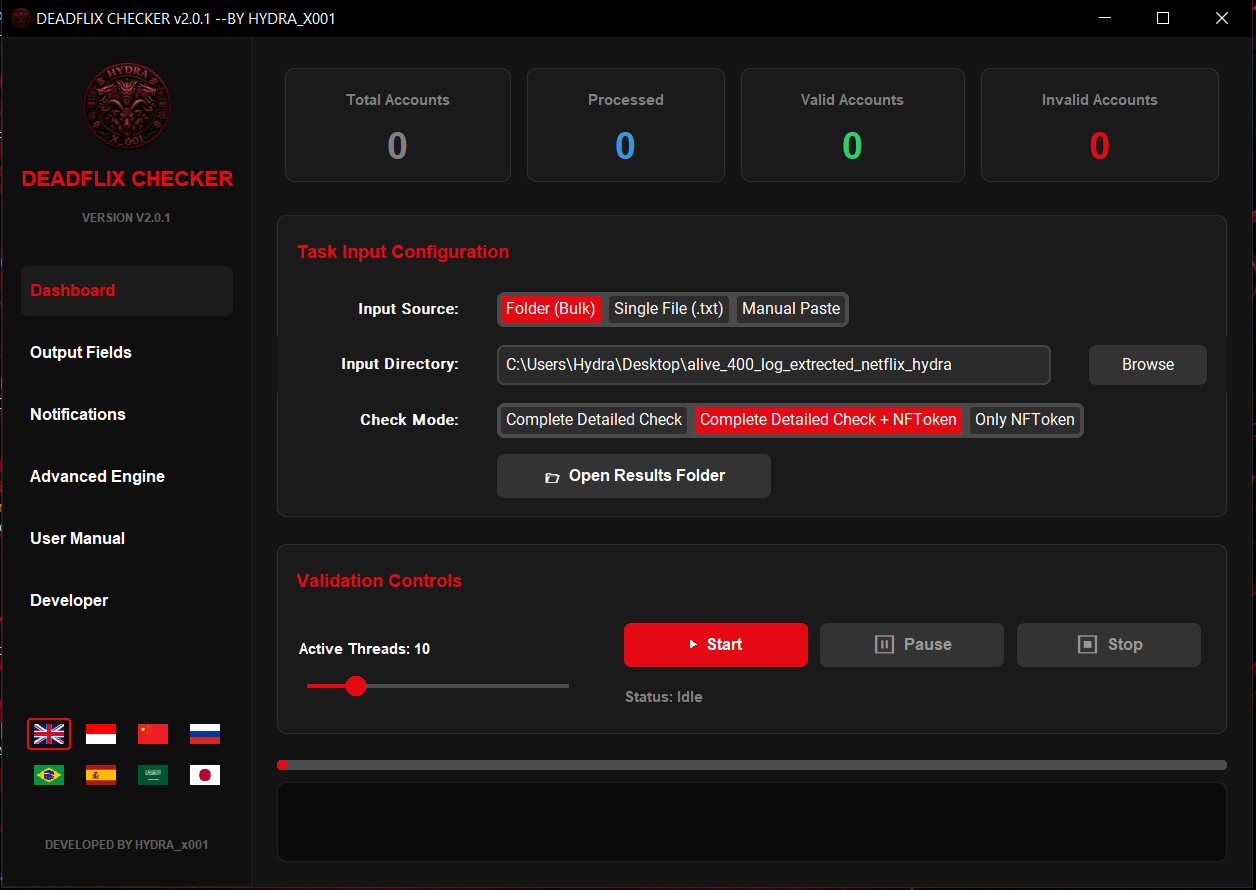Open the Notifications settings
This screenshot has height=890, width=1256.
[x=127, y=414]
